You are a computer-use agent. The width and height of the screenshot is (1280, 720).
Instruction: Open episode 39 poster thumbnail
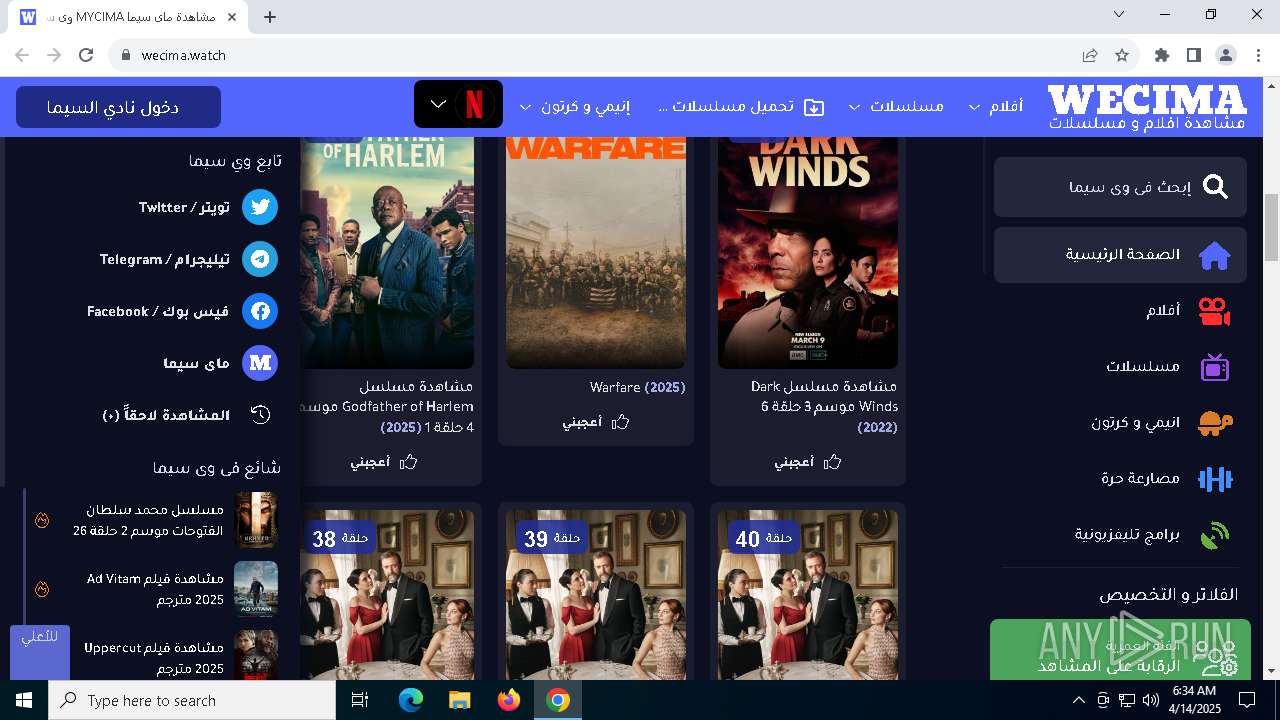click(596, 595)
